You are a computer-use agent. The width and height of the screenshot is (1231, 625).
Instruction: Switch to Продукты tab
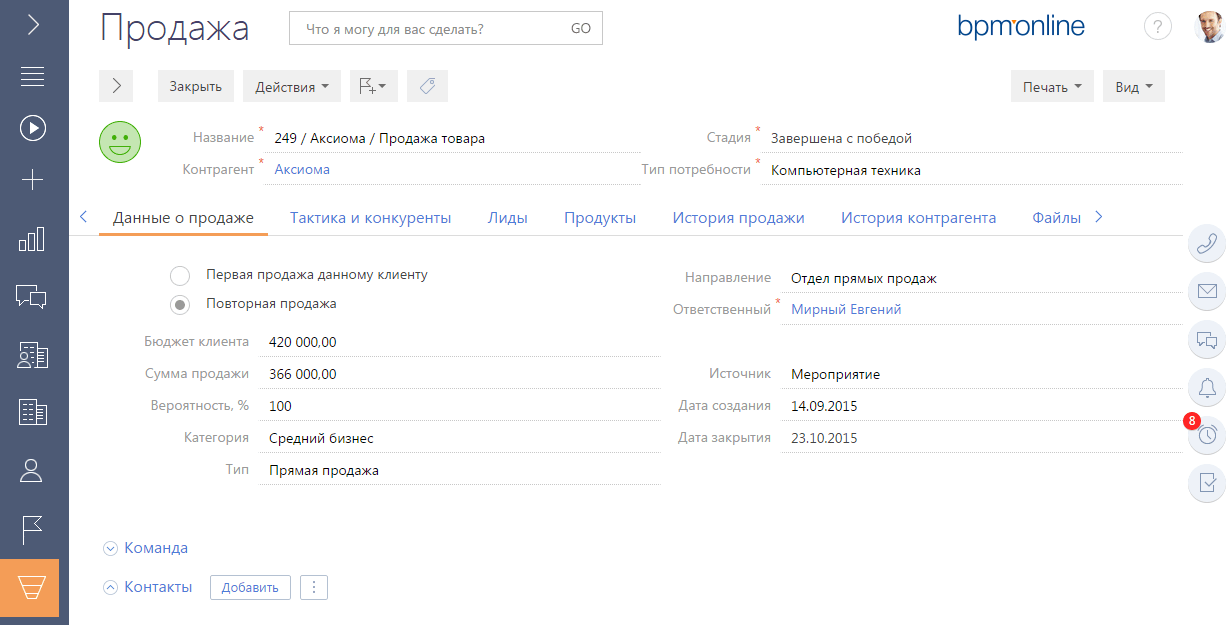(x=600, y=218)
